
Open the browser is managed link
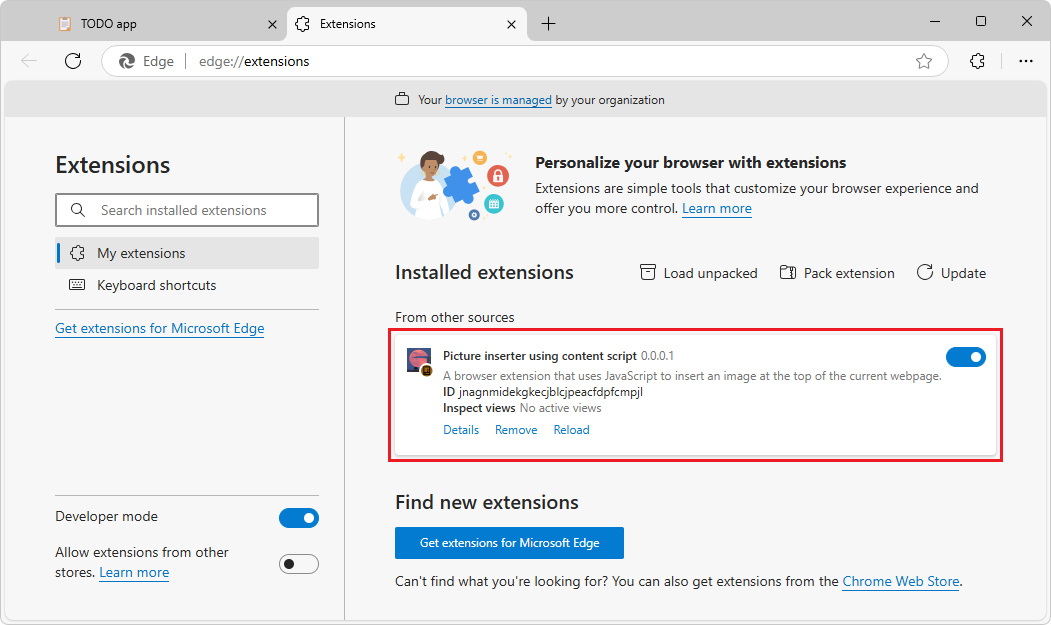point(498,100)
